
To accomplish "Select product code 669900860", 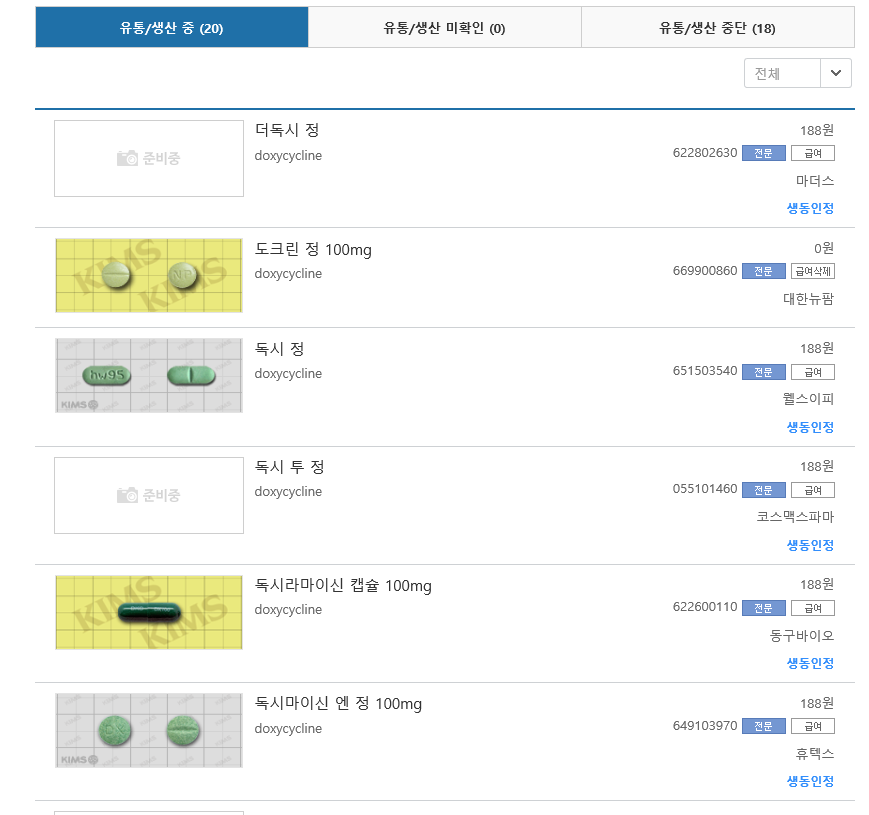I will click(705, 271).
